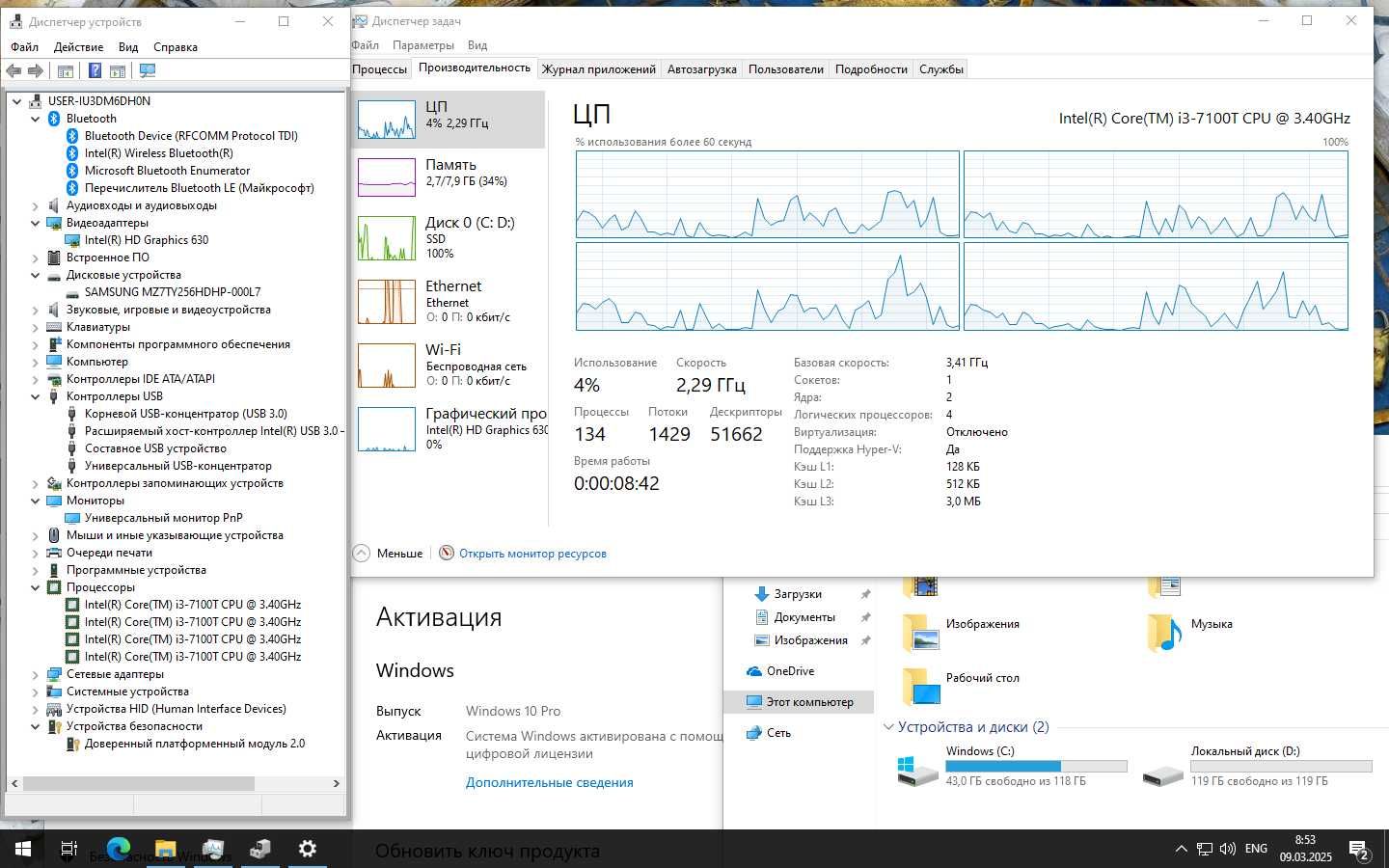Open Загрузки in Explorer quick access
This screenshot has width=1389, height=868.
pyautogui.click(x=798, y=594)
